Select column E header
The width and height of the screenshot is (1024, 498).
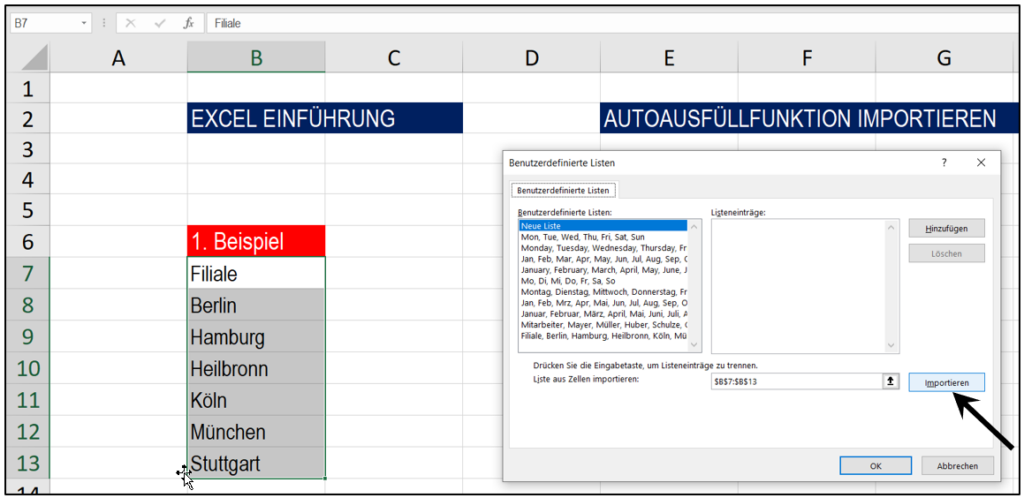[669, 58]
